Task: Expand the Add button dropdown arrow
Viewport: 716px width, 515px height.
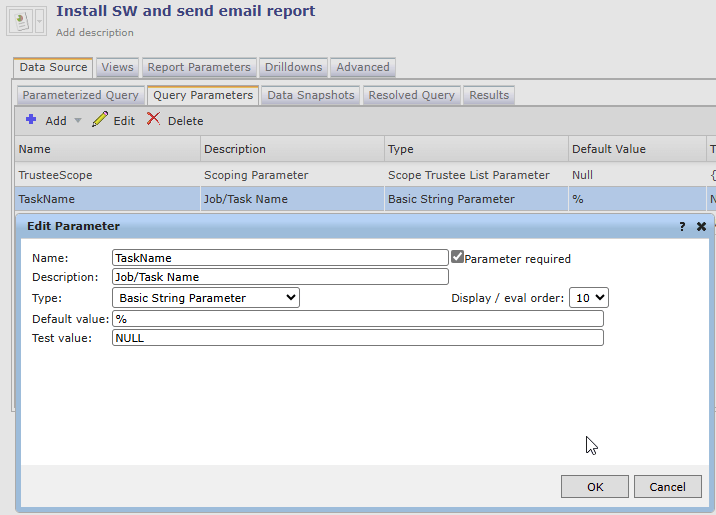Action: point(78,121)
